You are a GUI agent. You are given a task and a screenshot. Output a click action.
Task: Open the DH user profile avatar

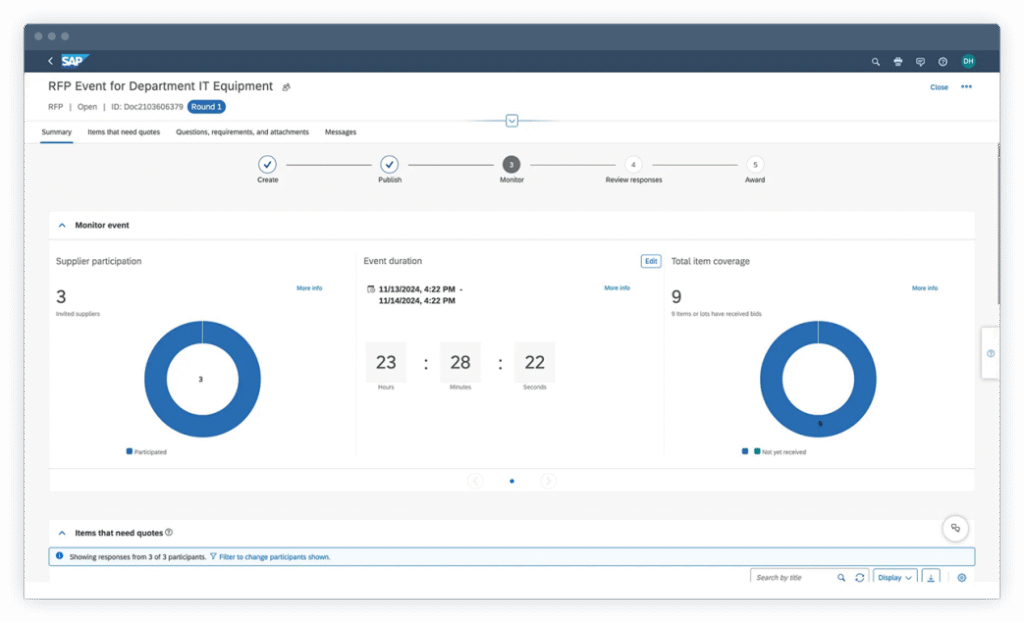click(968, 62)
